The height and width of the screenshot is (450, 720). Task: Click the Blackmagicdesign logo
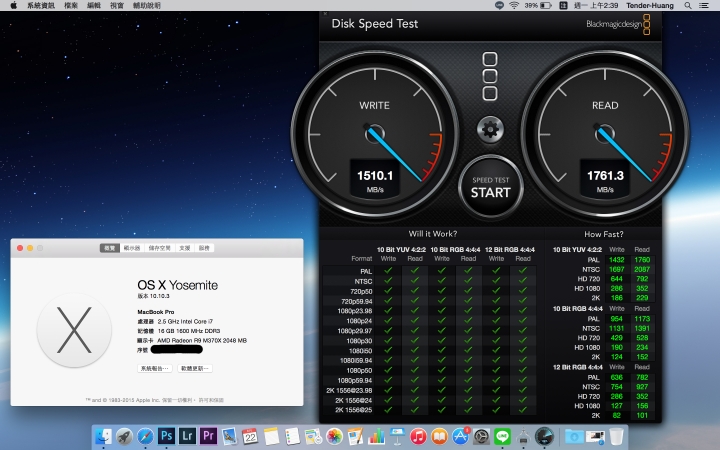coord(618,24)
